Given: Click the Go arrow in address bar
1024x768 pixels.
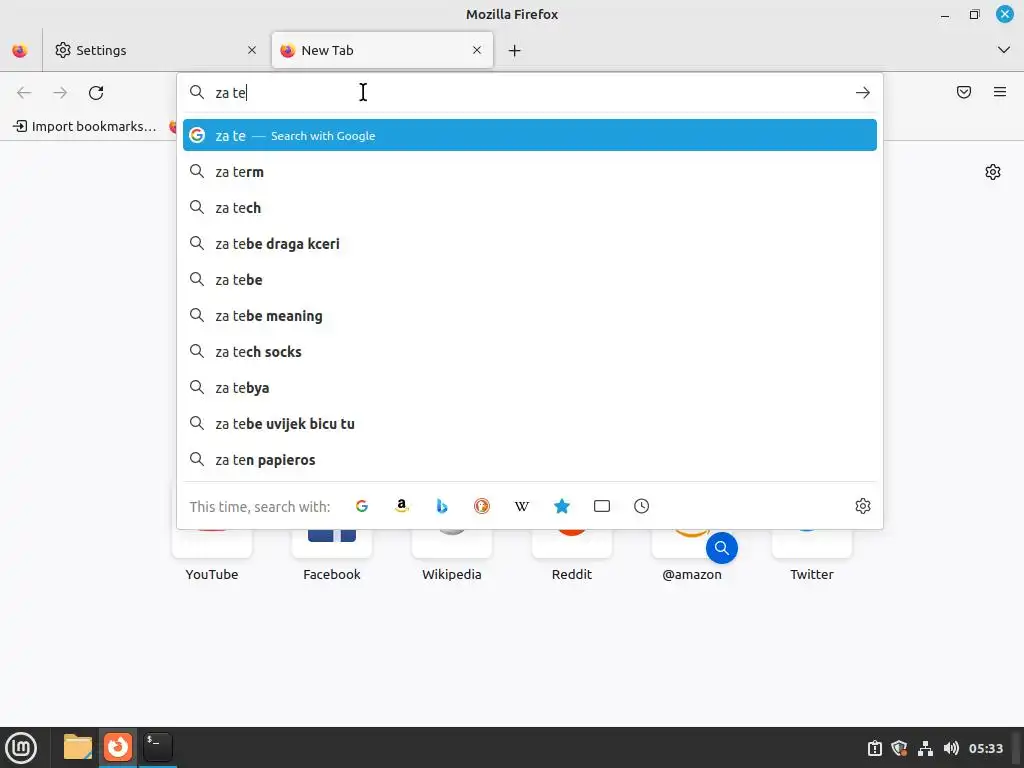Looking at the screenshot, I should 863,93.
